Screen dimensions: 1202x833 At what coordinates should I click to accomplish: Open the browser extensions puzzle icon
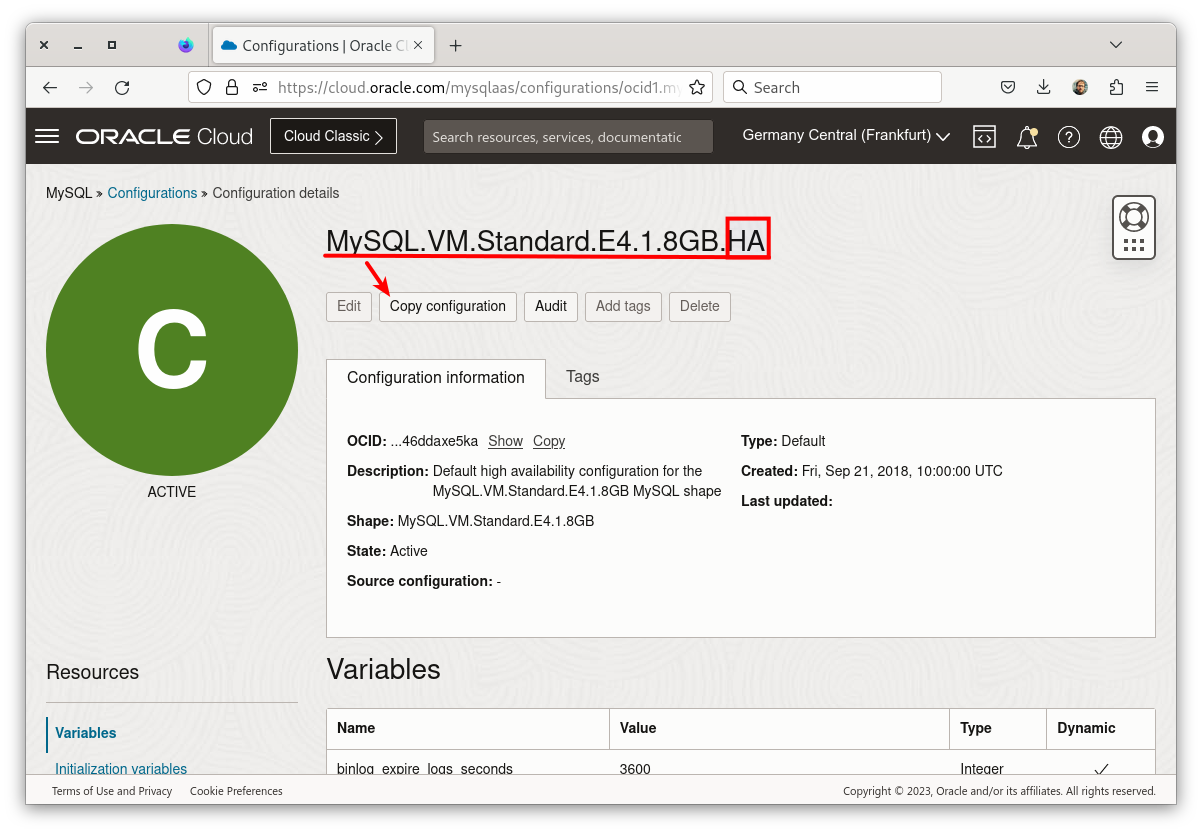tap(1116, 87)
